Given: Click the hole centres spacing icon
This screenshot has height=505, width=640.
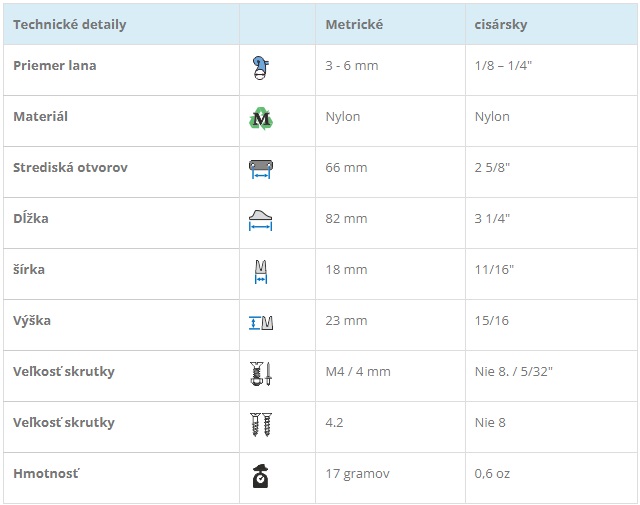Looking at the screenshot, I should (261, 169).
